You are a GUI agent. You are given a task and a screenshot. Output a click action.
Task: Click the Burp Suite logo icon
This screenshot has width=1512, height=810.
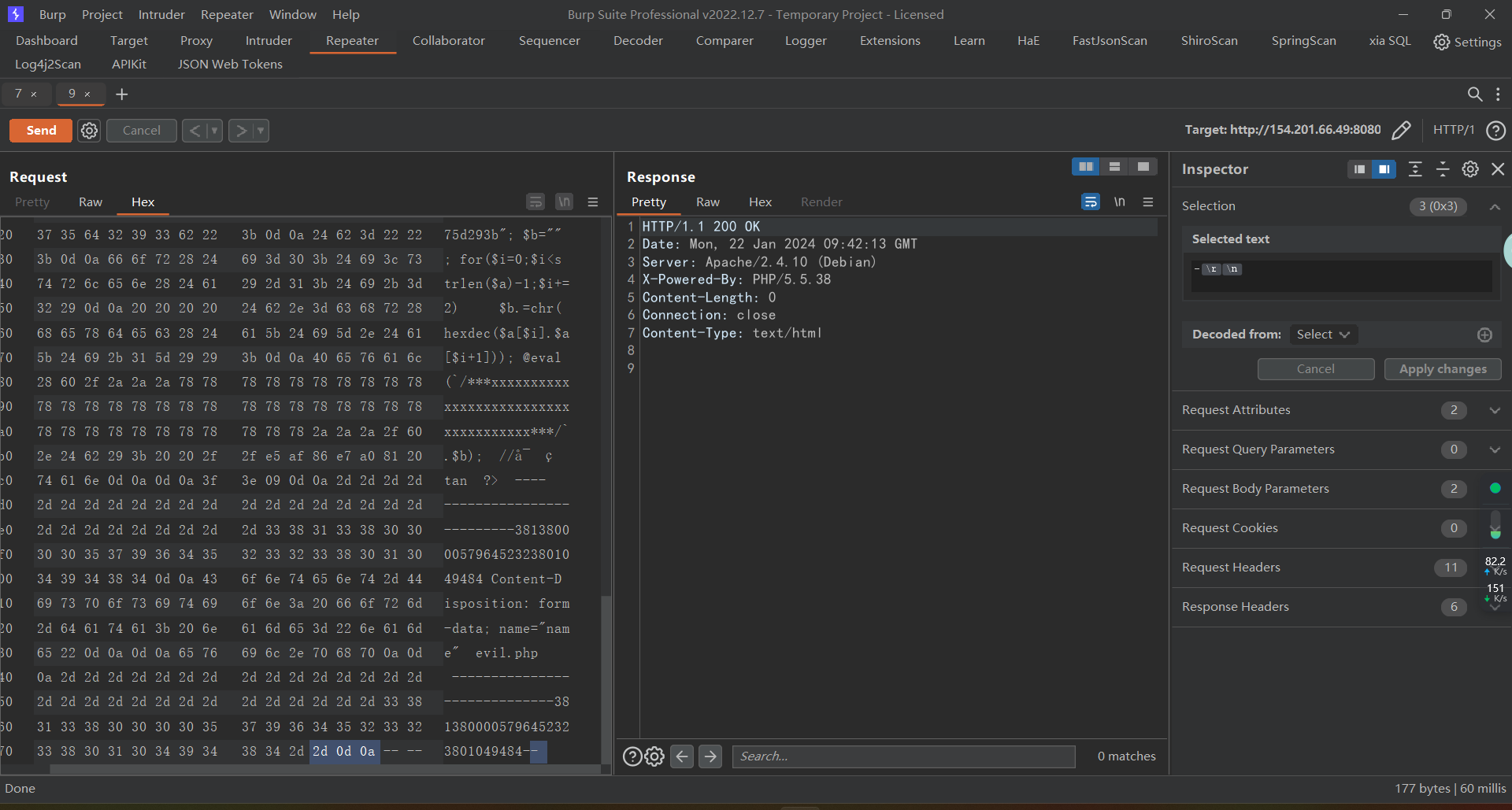(16, 14)
